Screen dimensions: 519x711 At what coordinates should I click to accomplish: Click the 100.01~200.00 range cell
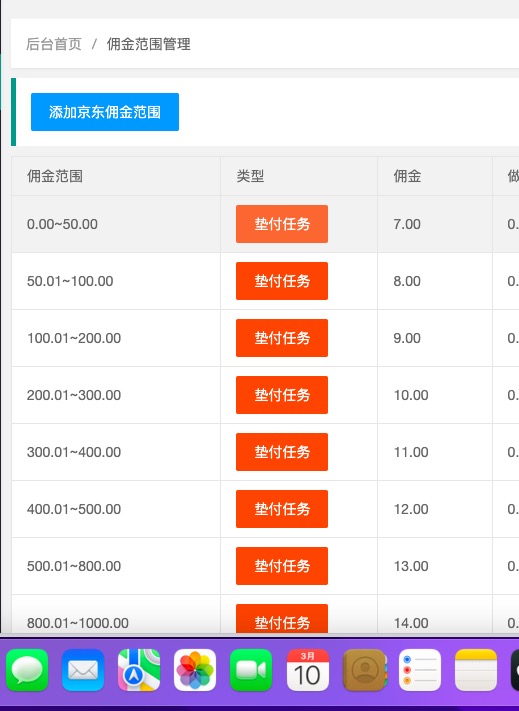pos(74,338)
